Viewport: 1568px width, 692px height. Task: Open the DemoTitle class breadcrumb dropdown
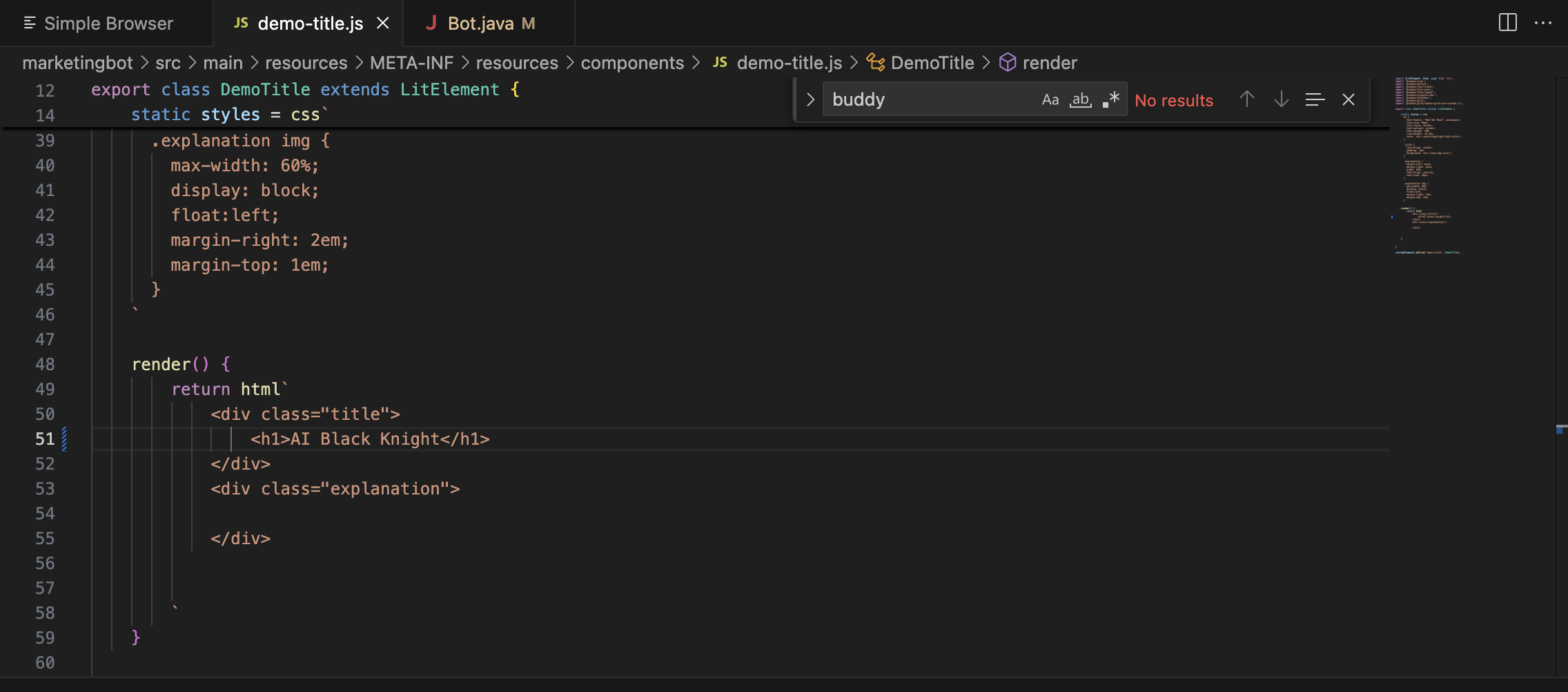pos(932,63)
